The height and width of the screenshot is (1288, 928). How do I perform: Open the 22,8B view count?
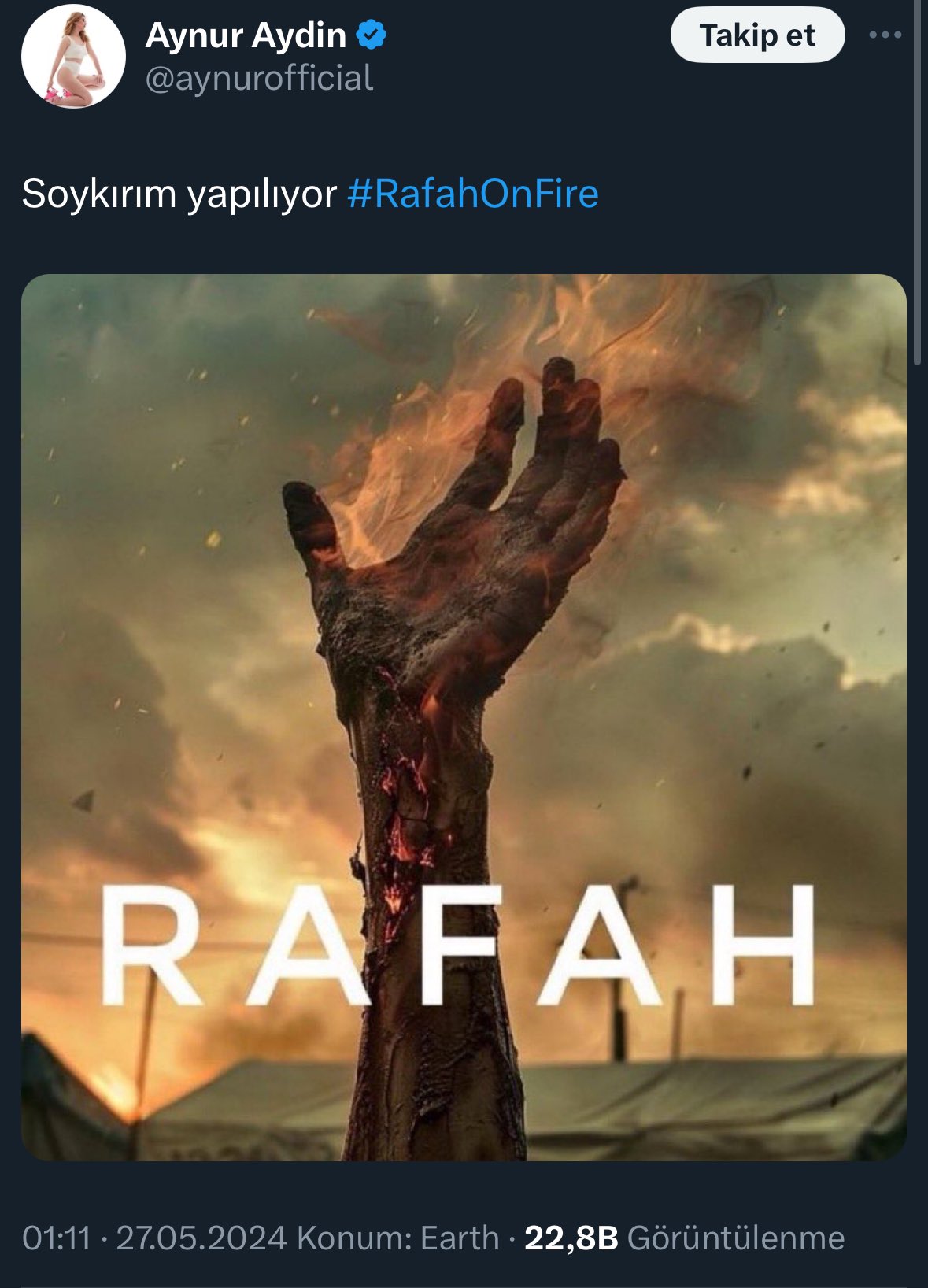coord(571,1238)
